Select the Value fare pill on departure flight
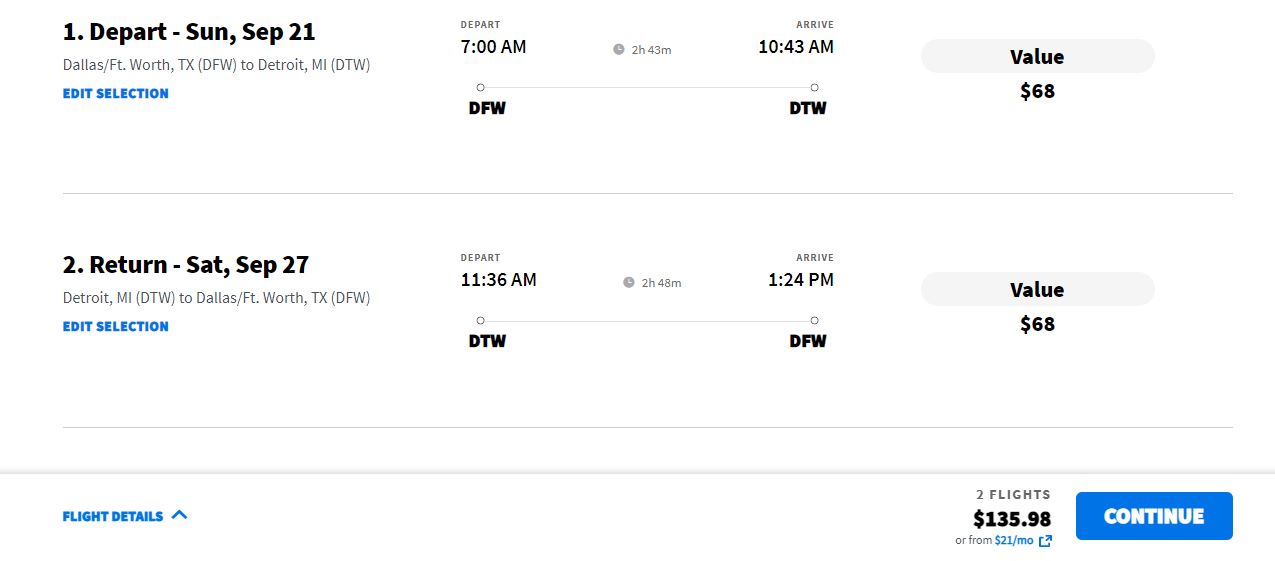1275x561 pixels. pos(1037,56)
